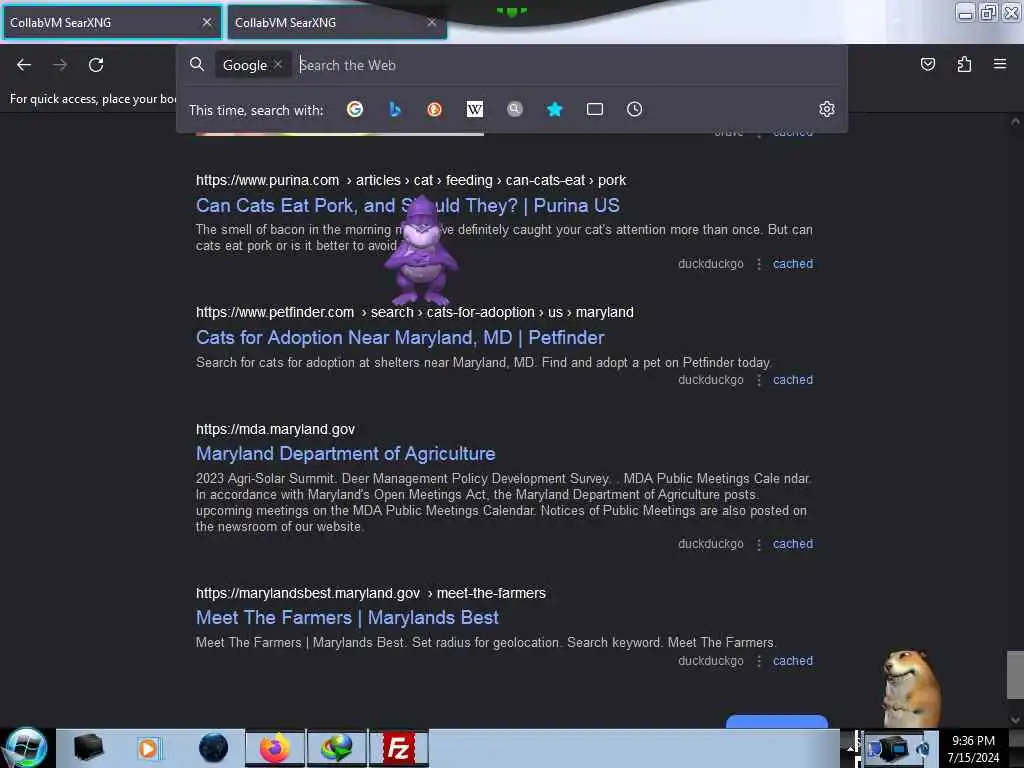Image resolution: width=1024 pixels, height=768 pixels.
Task: Select the Firefox taskbar button
Action: click(275, 748)
